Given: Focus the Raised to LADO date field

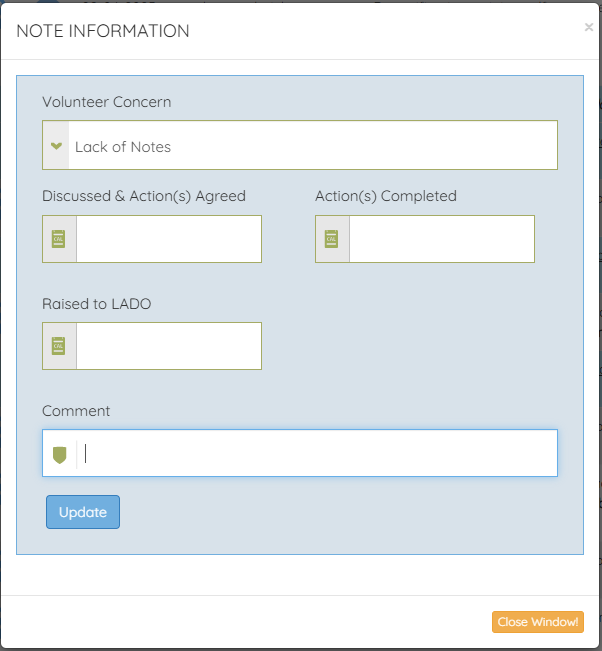Looking at the screenshot, I should [x=168, y=346].
